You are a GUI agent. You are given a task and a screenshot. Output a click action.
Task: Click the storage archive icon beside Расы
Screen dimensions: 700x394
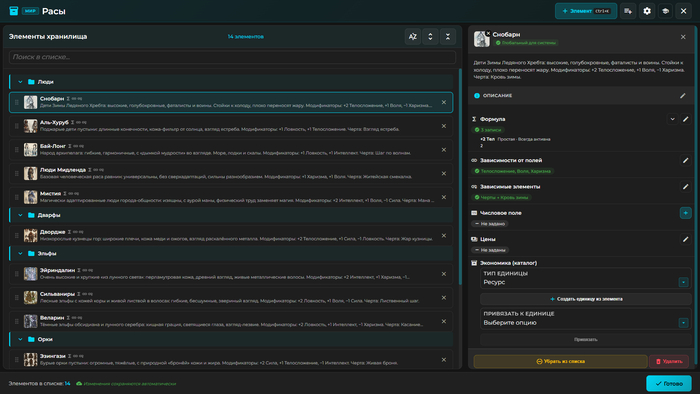[x=14, y=11]
